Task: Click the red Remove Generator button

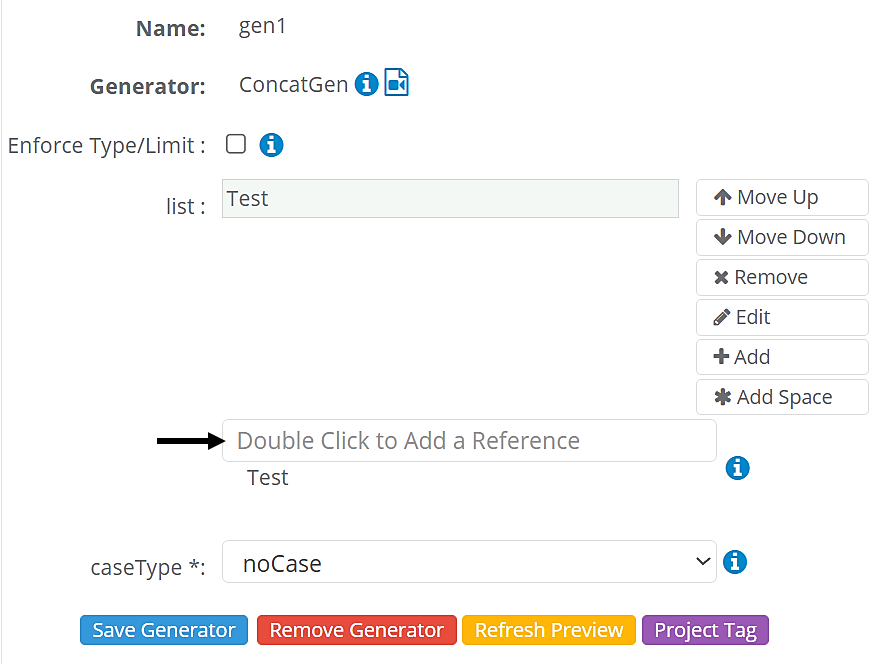Action: 357,630
